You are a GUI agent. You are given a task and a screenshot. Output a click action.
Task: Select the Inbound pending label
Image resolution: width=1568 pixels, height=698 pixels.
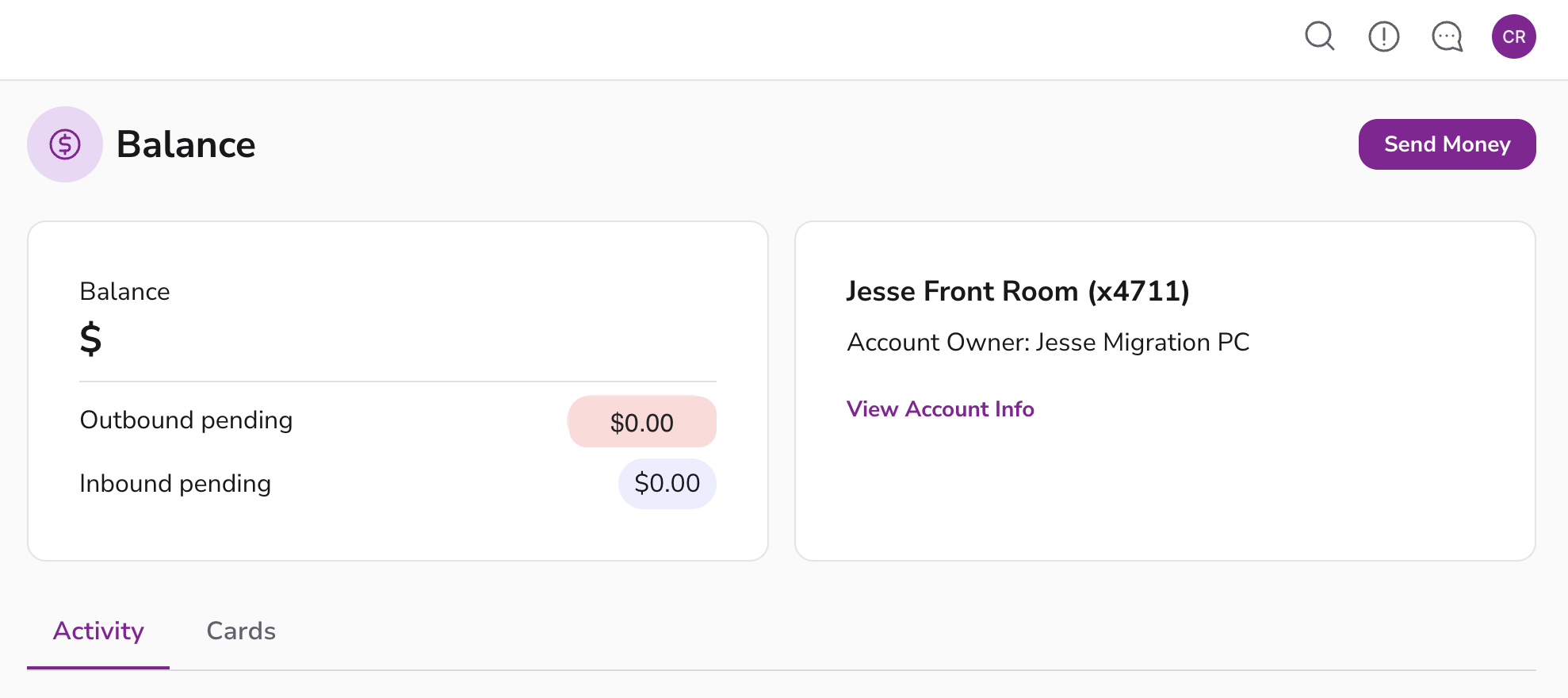click(x=175, y=484)
